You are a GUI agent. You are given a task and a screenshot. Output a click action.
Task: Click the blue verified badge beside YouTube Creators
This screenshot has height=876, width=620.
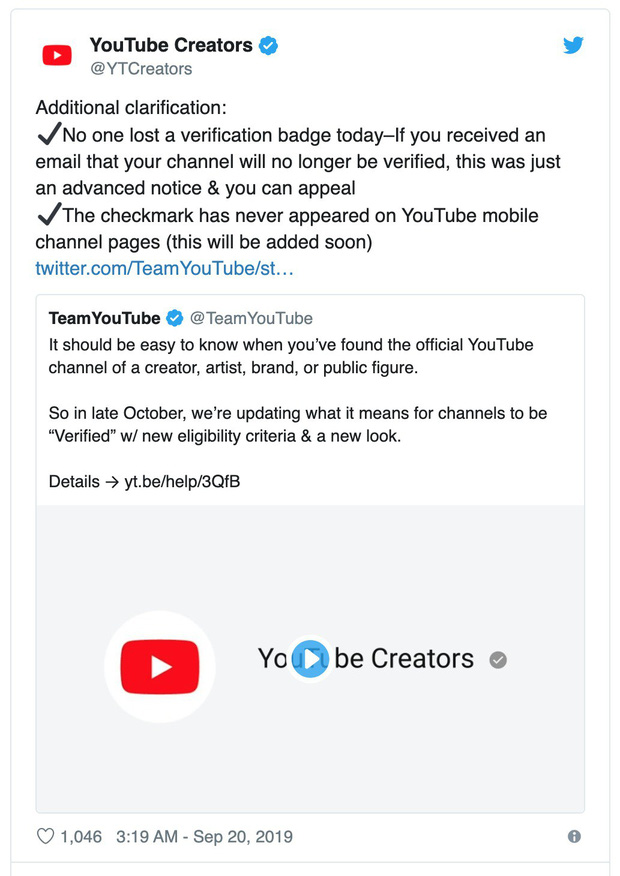[x=269, y=45]
